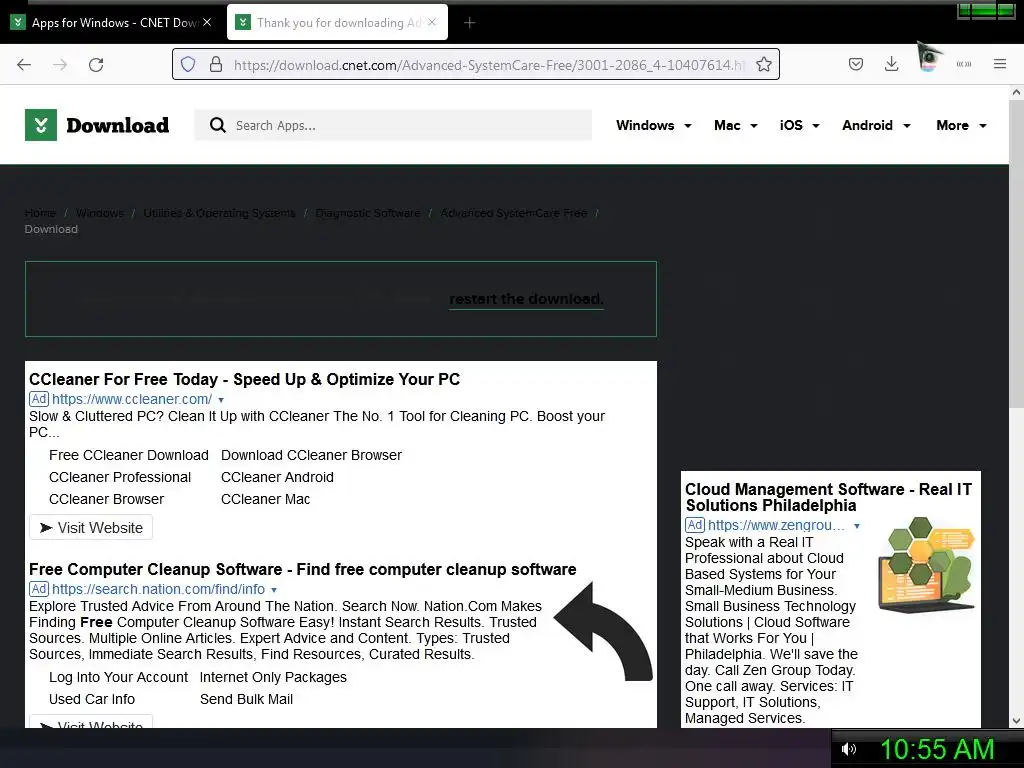This screenshot has height=768, width=1024.
Task: Click Visit Website button under CCleaner ad
Action: pyautogui.click(x=91, y=528)
